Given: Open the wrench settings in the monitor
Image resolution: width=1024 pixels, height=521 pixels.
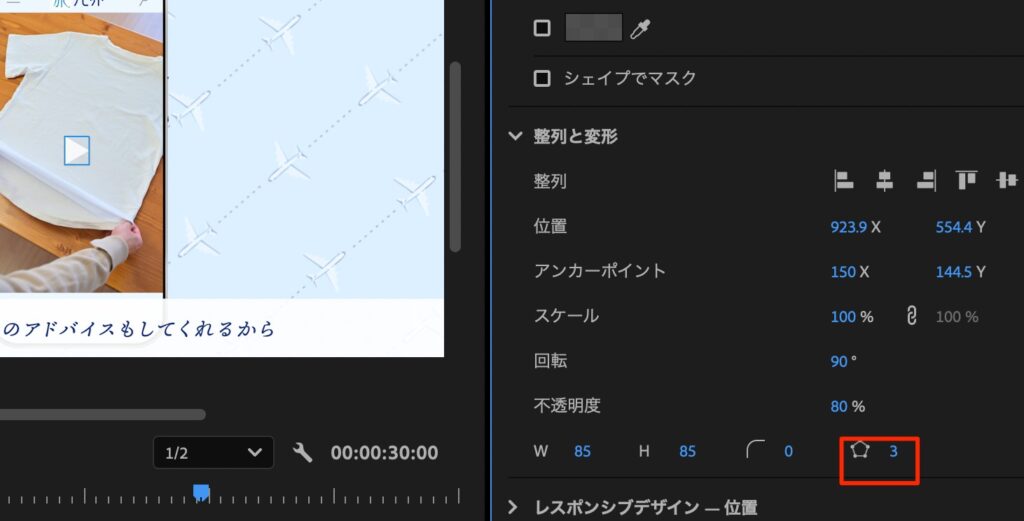Looking at the screenshot, I should click(x=302, y=453).
